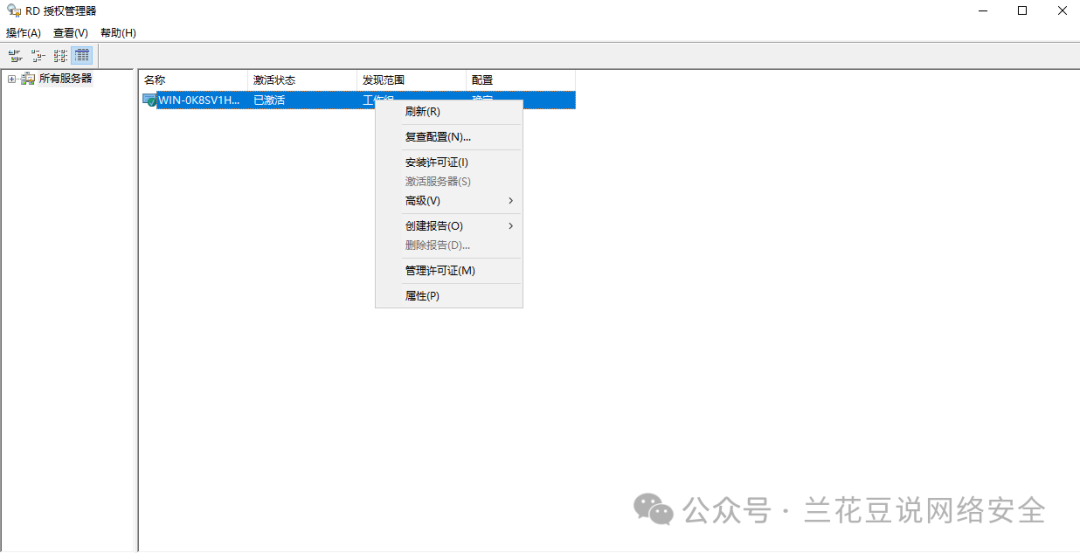The width and height of the screenshot is (1080, 553).
Task: Select 所有服务器 in the tree
Action: (65, 79)
